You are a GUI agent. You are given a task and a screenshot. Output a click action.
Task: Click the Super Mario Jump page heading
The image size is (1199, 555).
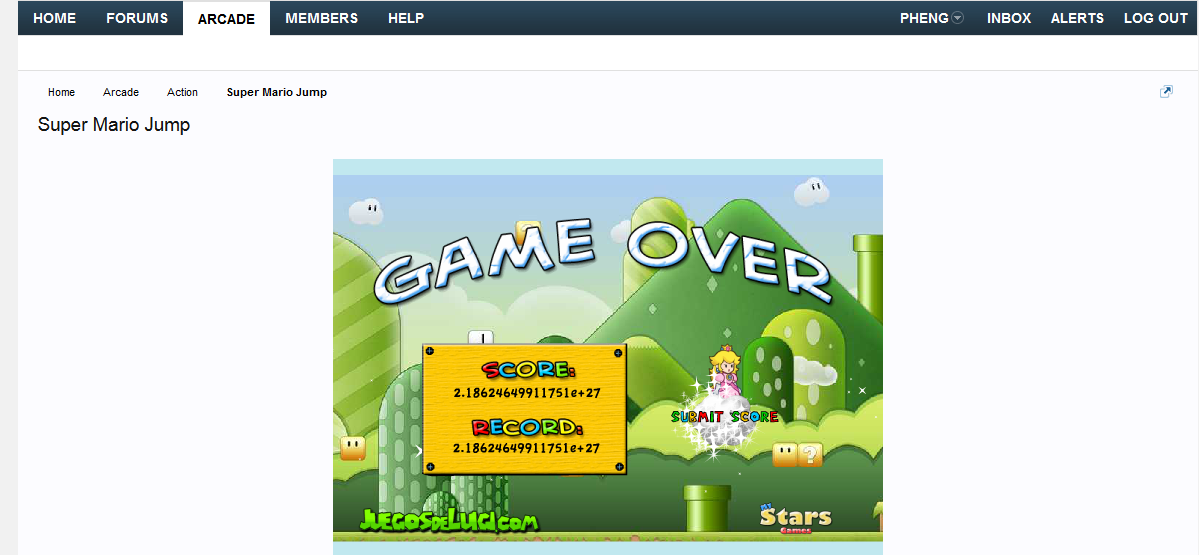(114, 125)
